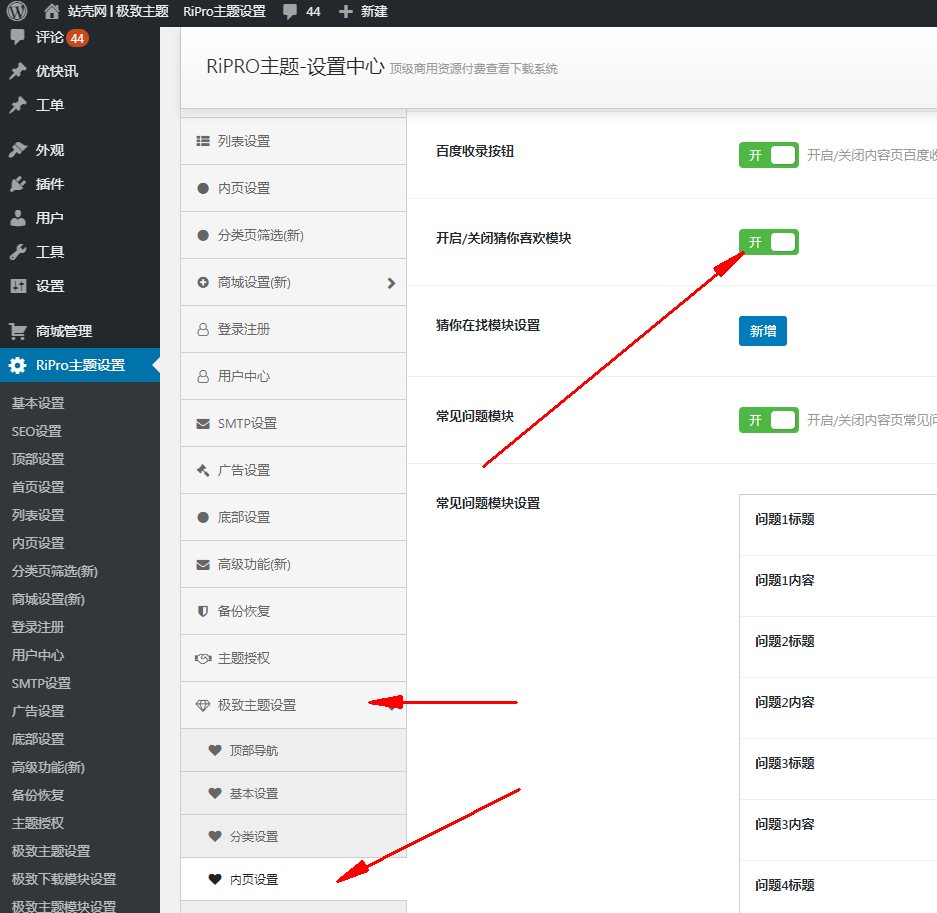
Task: Open 顶部设置 in left sidebar submenu
Action: (38, 459)
